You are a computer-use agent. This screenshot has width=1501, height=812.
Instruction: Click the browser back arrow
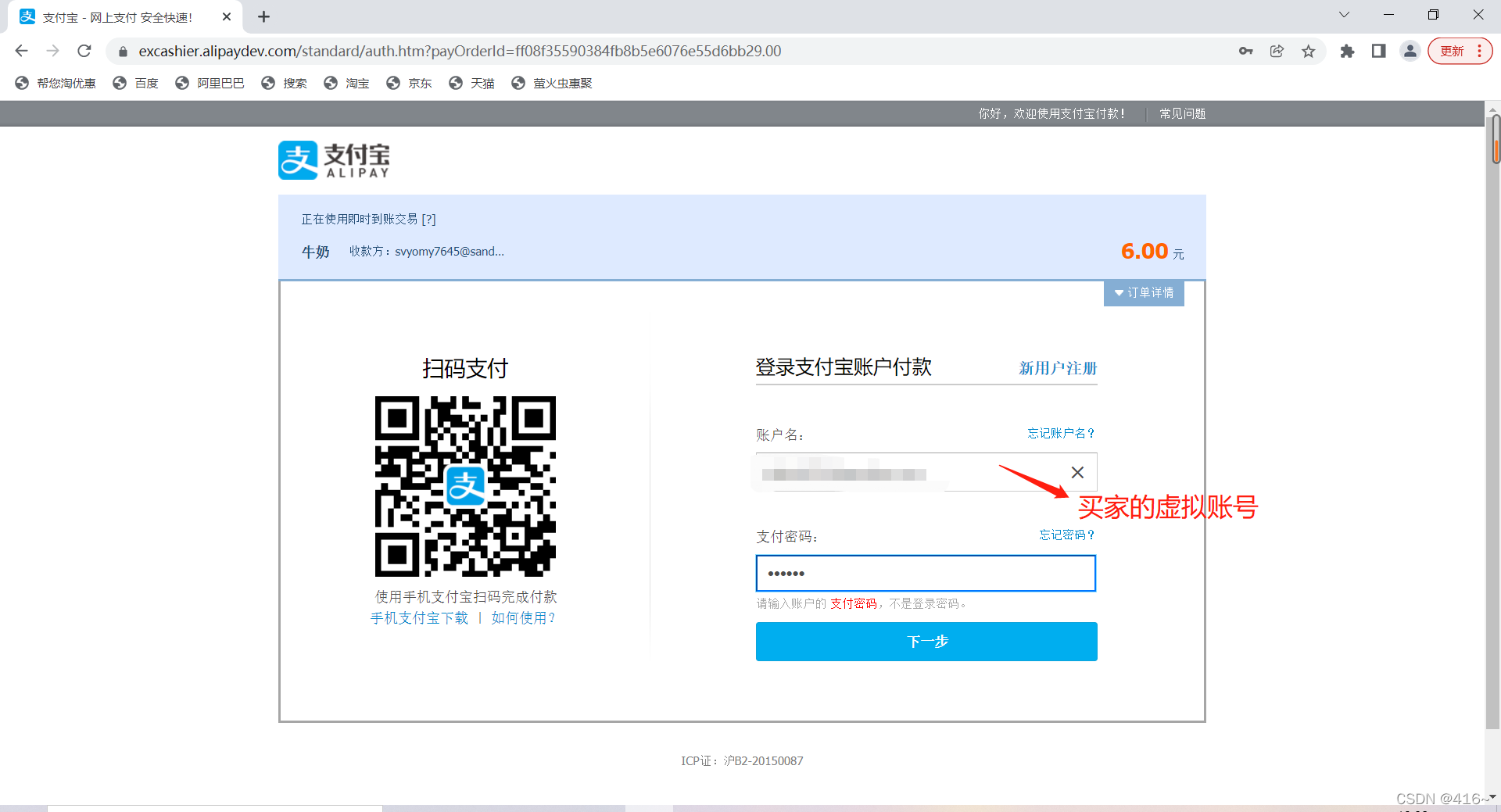click(x=22, y=51)
